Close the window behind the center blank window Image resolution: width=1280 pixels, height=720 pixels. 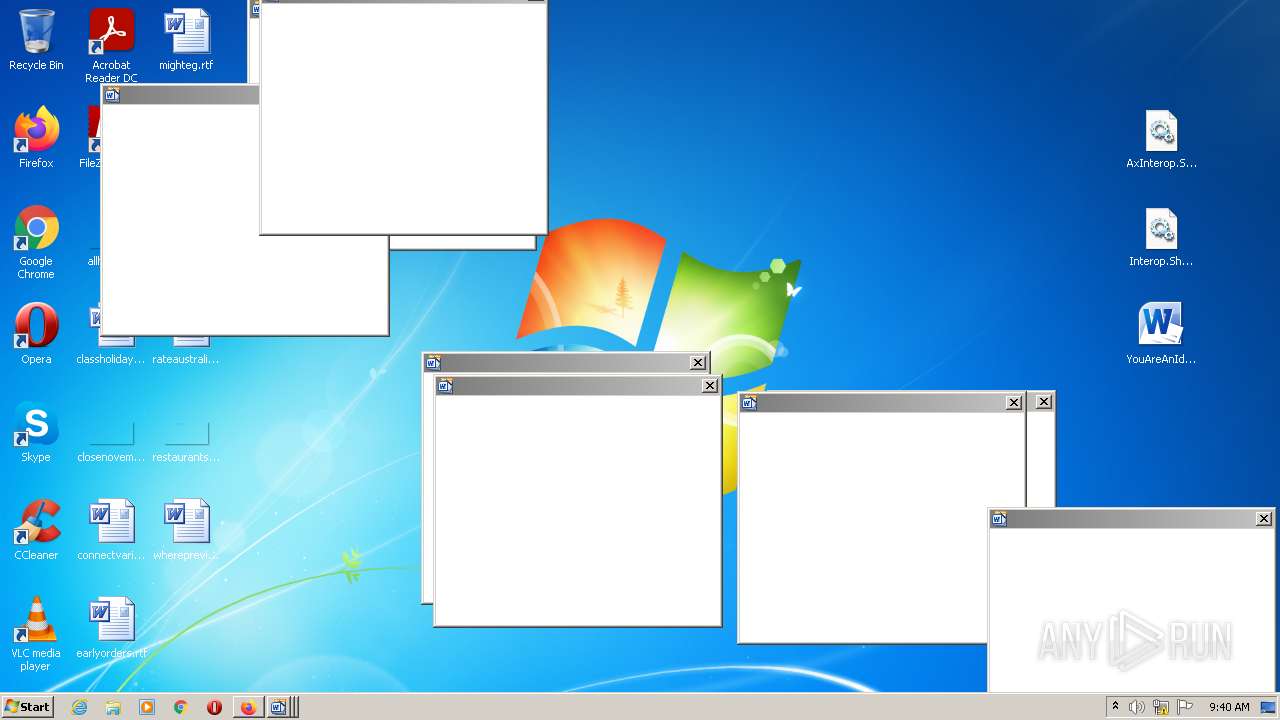point(698,362)
